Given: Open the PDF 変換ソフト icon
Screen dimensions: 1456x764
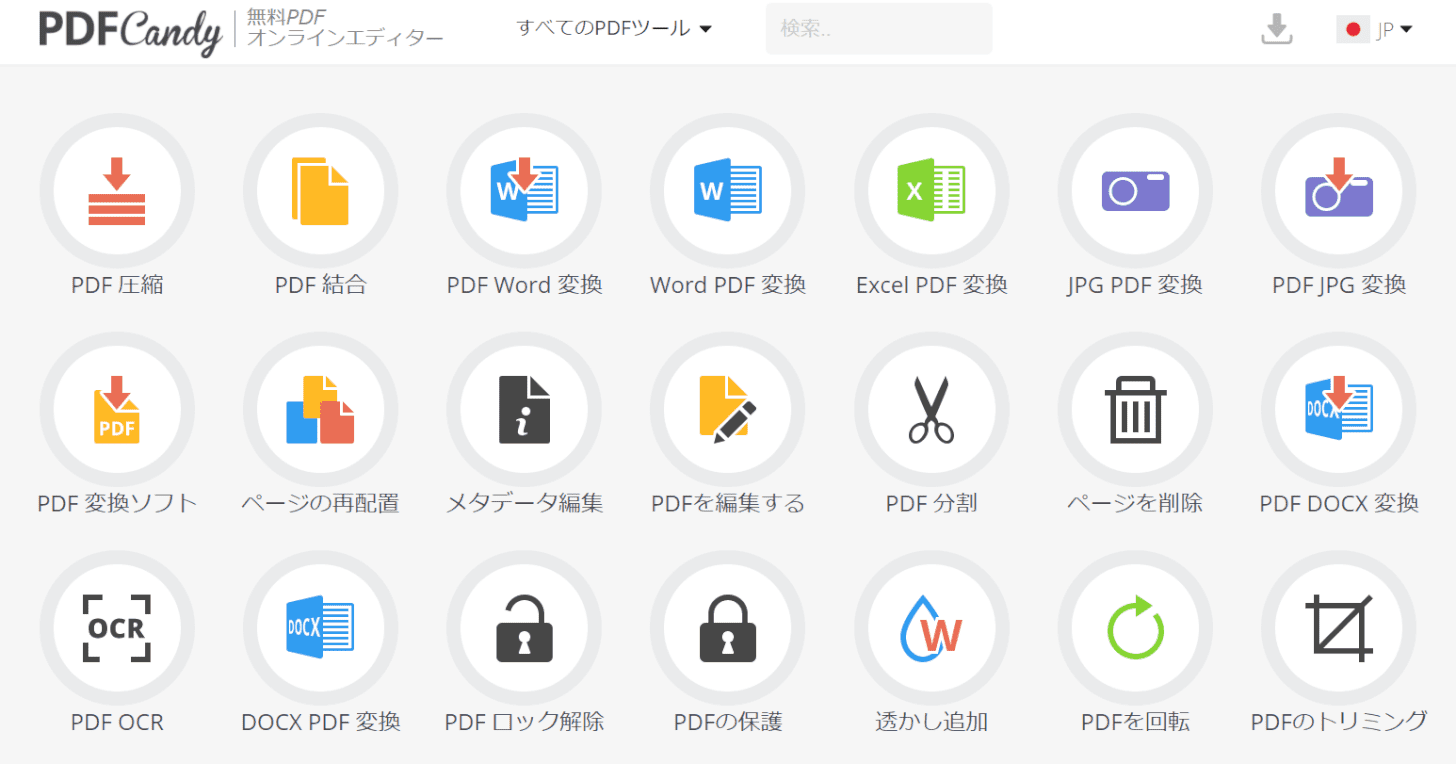Looking at the screenshot, I should point(117,409).
